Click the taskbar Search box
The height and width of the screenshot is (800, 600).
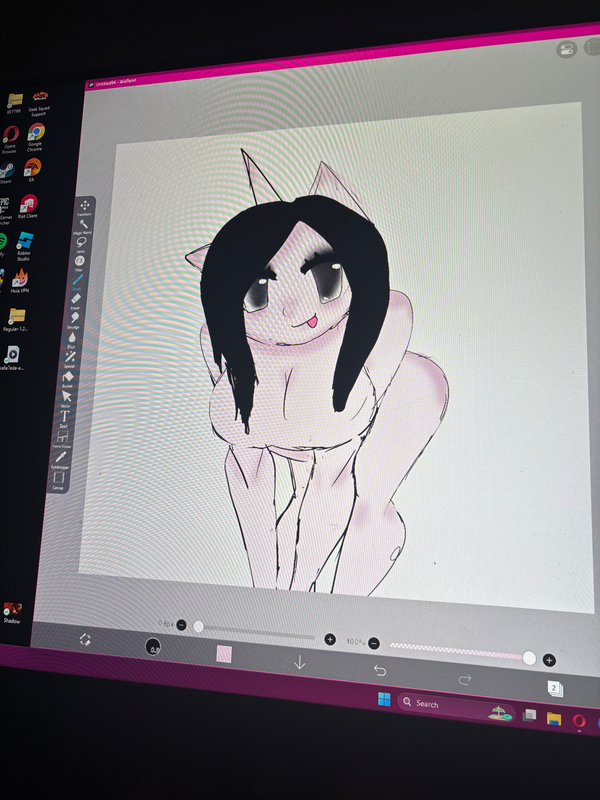[x=456, y=707]
